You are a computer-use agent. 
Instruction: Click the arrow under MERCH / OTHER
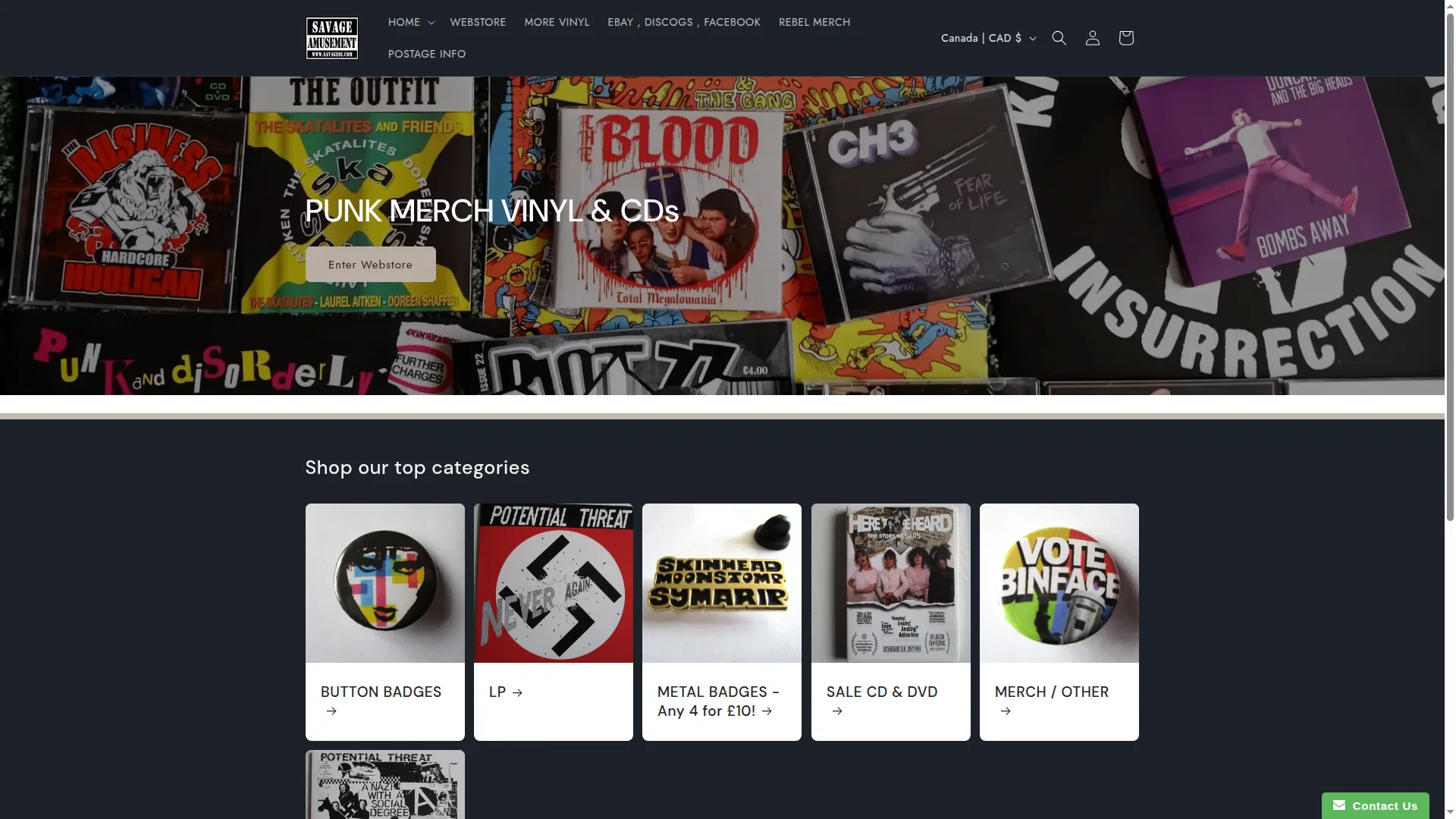coord(1005,711)
